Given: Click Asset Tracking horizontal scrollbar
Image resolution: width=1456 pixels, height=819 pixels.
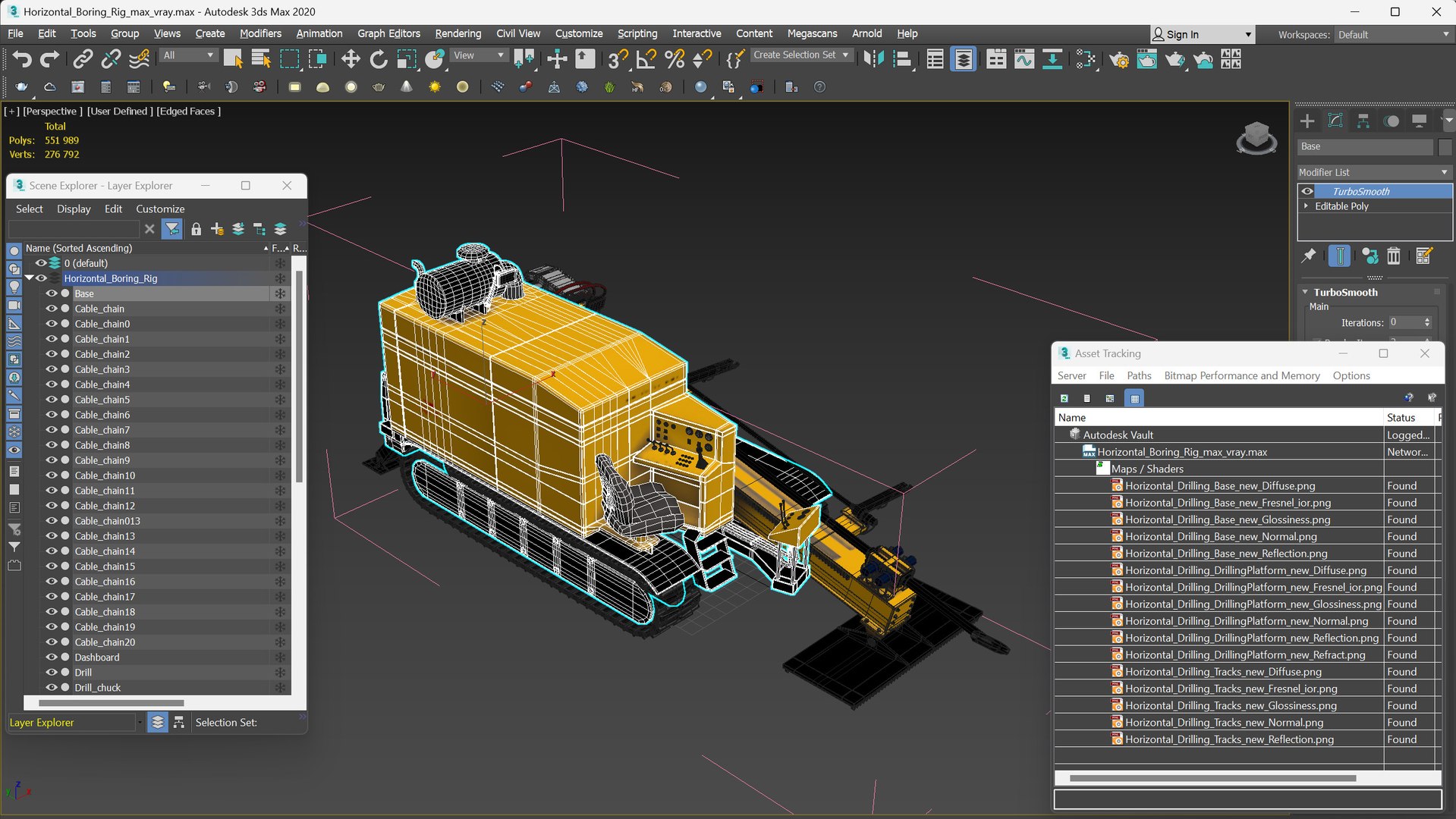Looking at the screenshot, I should (1212, 778).
